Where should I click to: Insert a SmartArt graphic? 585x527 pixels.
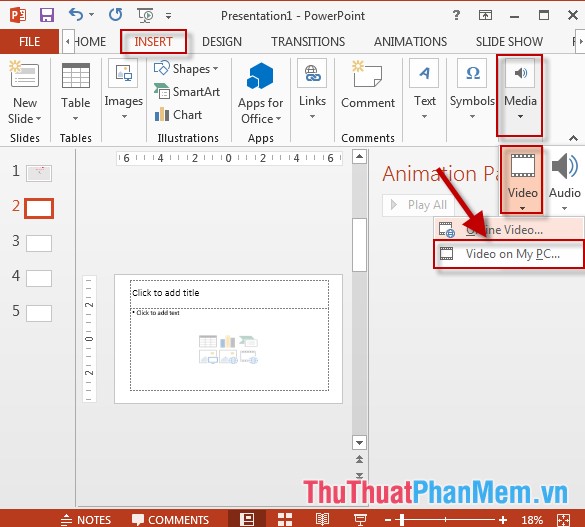187,91
